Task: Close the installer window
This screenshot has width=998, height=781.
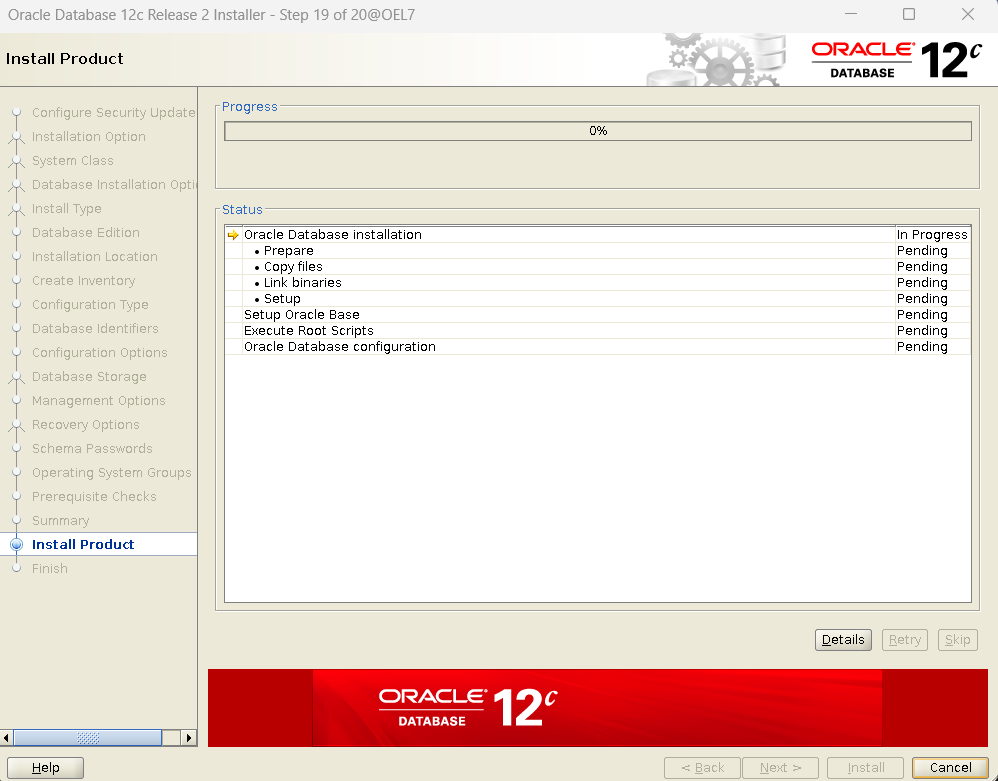Action: point(967,14)
